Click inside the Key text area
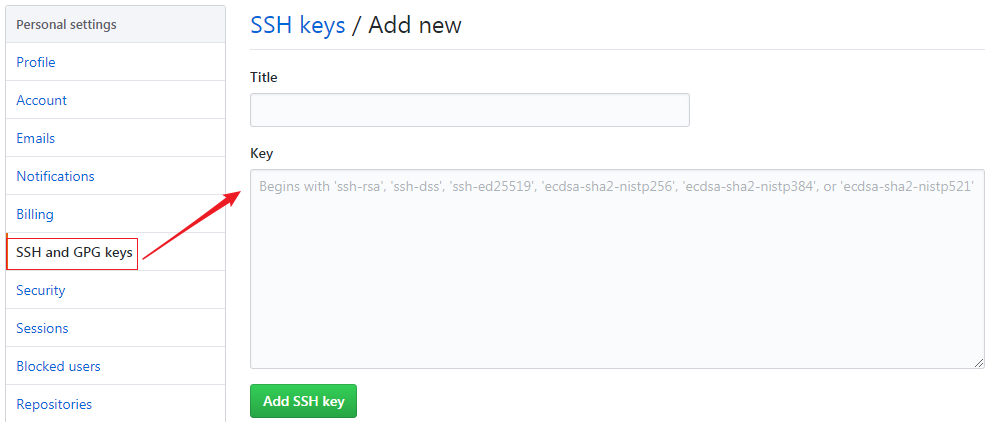Viewport: 987px width, 422px height. click(x=617, y=269)
